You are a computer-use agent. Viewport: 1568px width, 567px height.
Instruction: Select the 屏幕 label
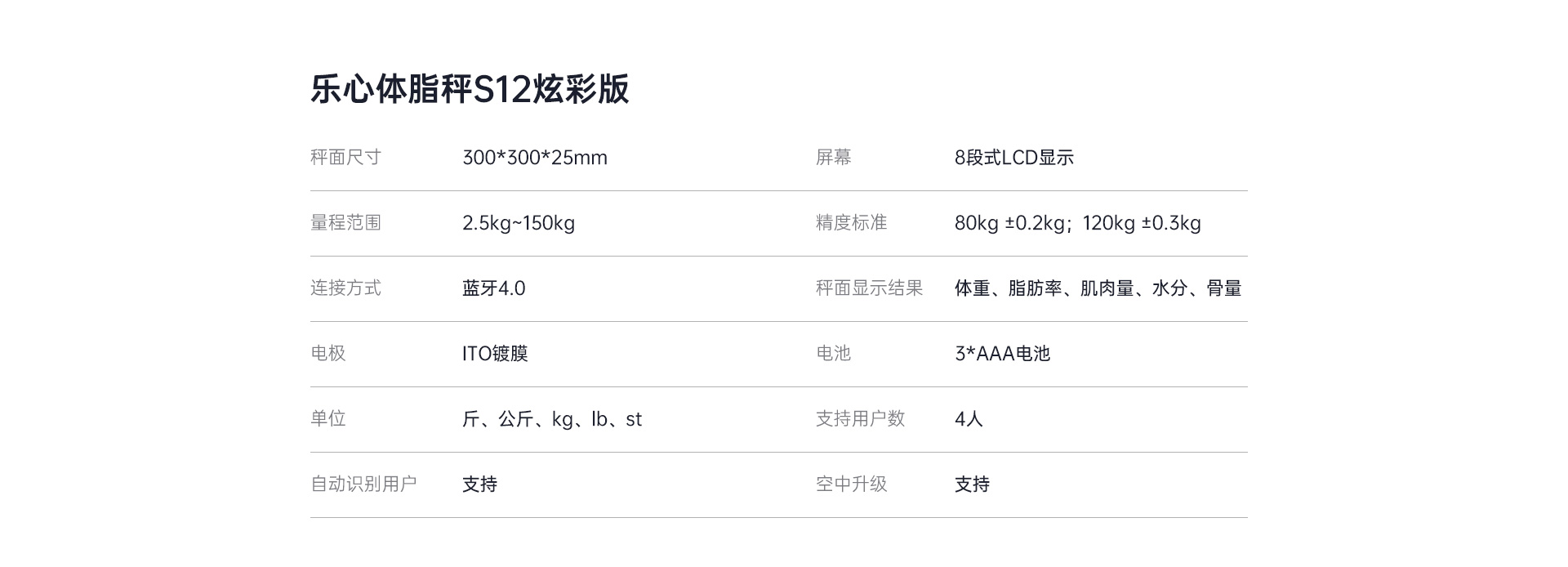point(833,158)
